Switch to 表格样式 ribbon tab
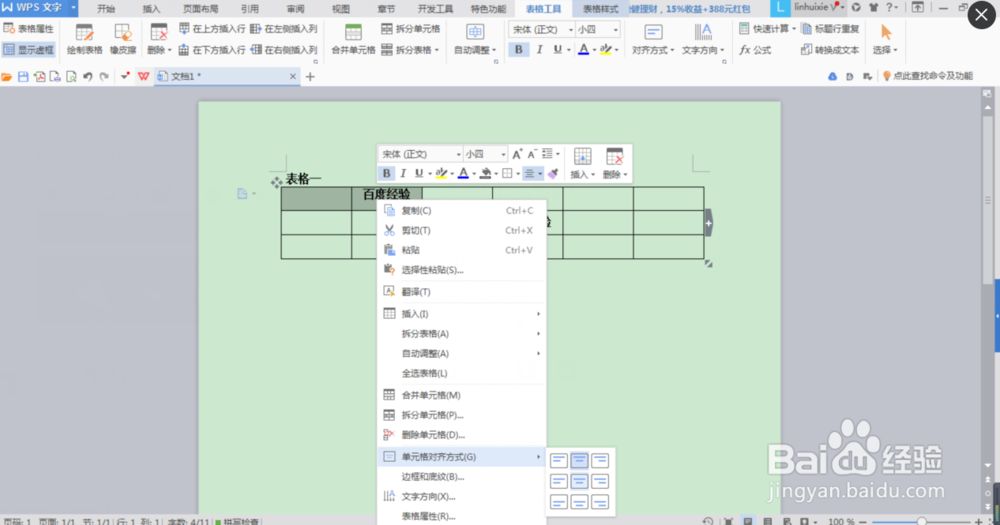The width and height of the screenshot is (1000, 525). pos(600,9)
